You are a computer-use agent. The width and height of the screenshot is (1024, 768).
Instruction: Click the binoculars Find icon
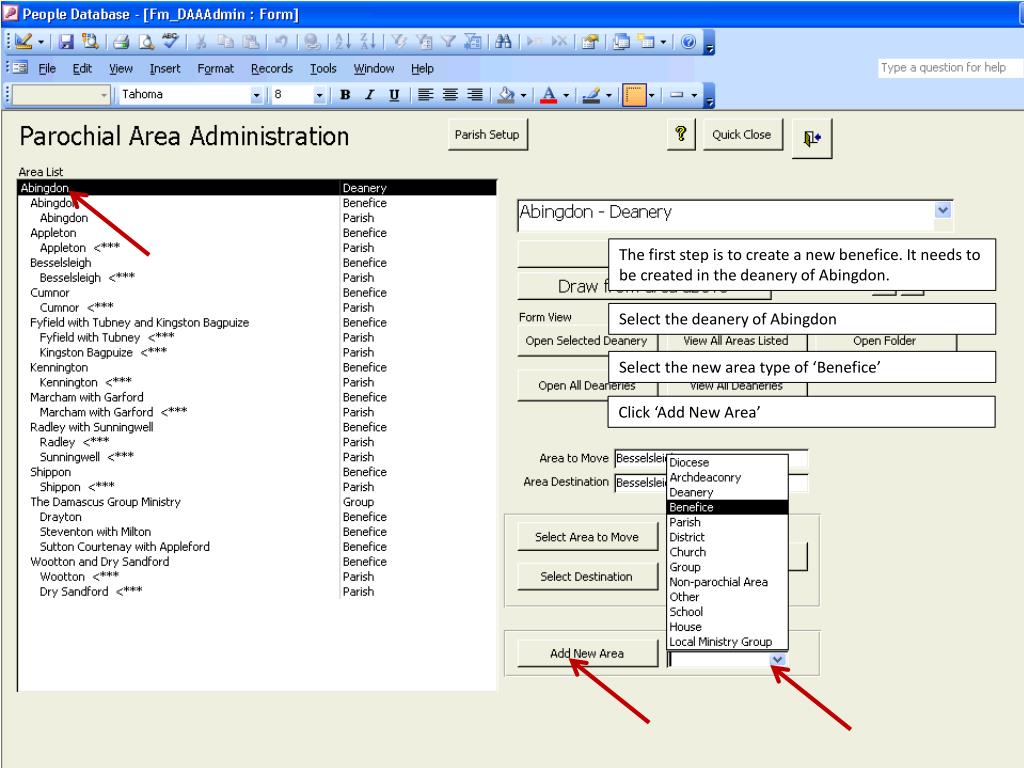(503, 42)
